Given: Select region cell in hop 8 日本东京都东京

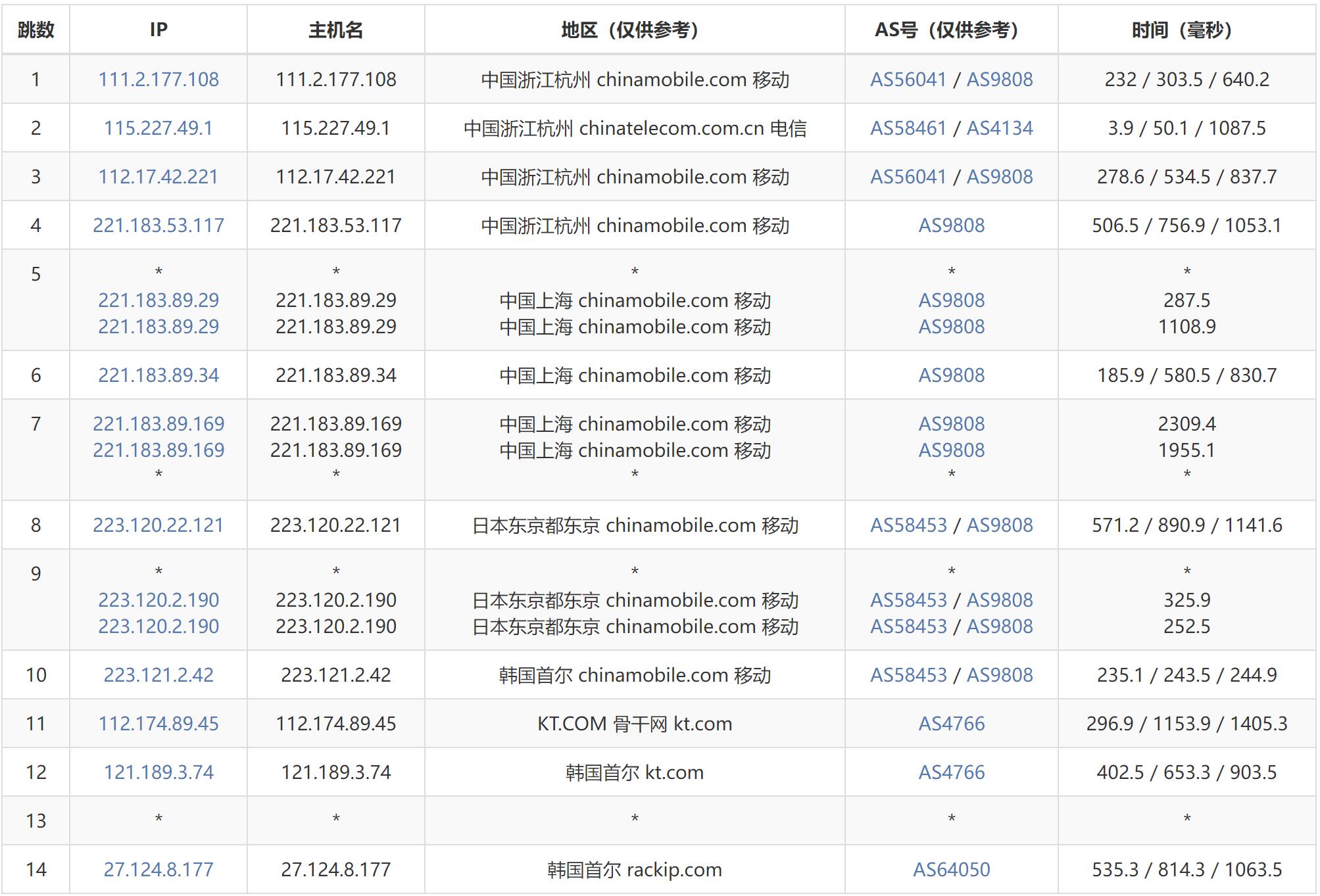Looking at the screenshot, I should (x=635, y=525).
